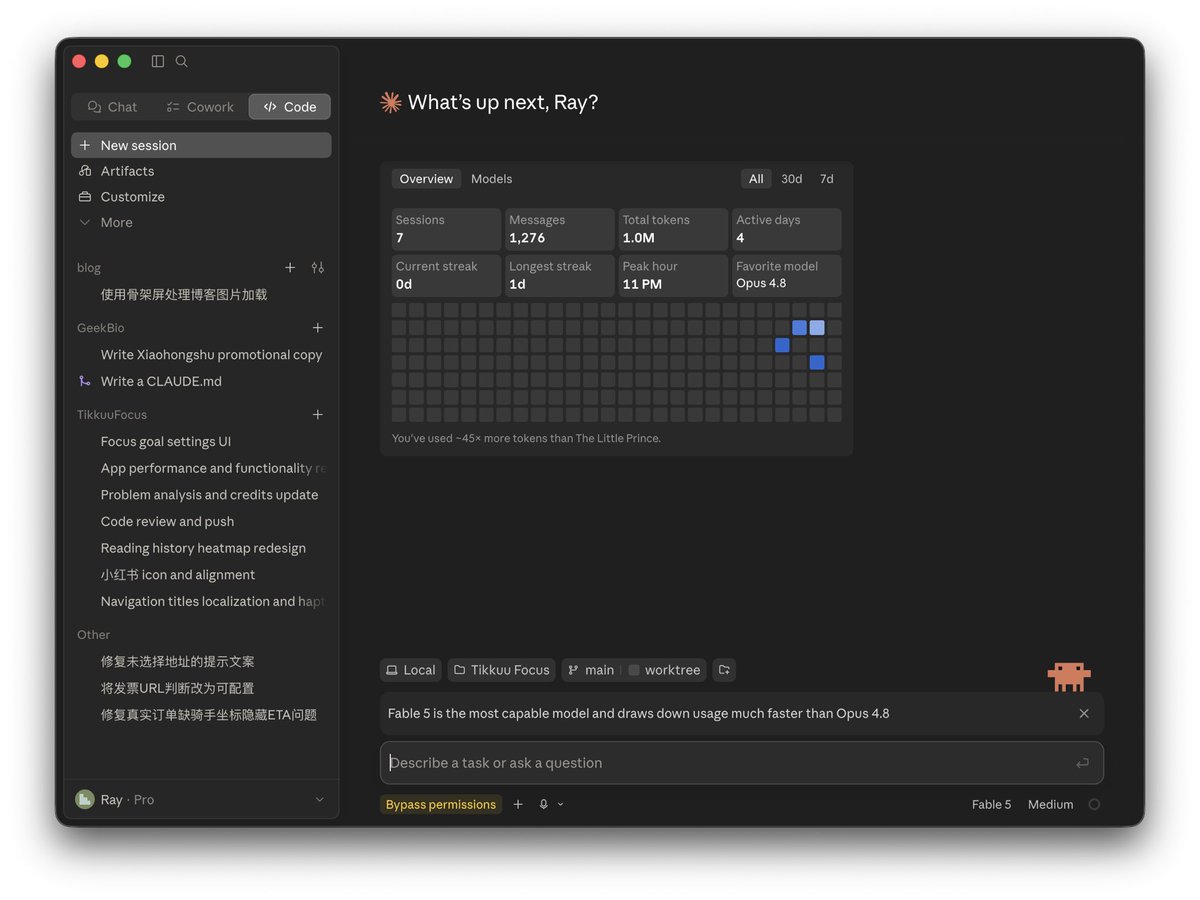
Task: Select the Code tab
Action: coord(290,107)
